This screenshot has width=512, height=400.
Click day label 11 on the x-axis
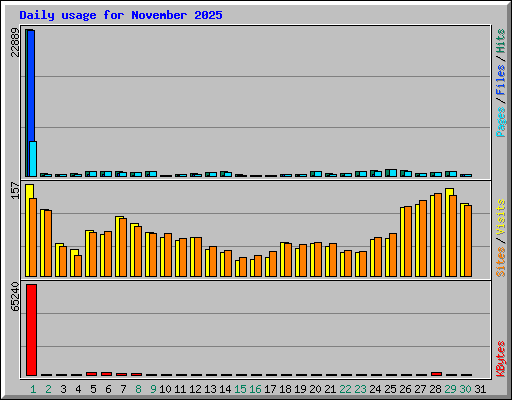pos(180,389)
